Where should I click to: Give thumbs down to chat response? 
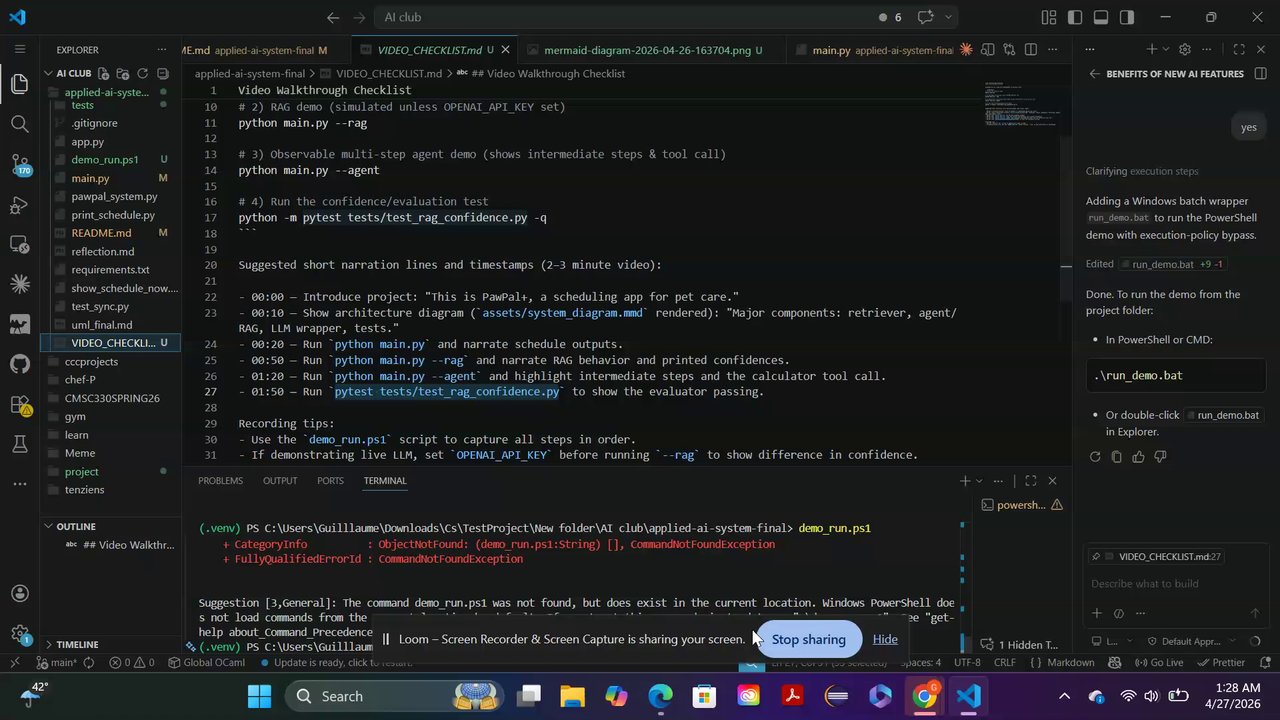(x=1160, y=457)
